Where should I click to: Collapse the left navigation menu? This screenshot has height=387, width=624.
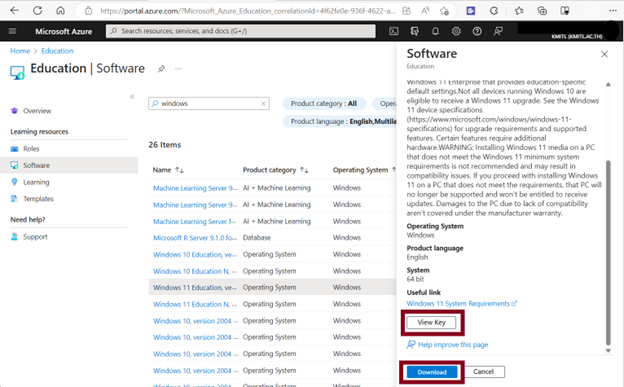[132, 96]
